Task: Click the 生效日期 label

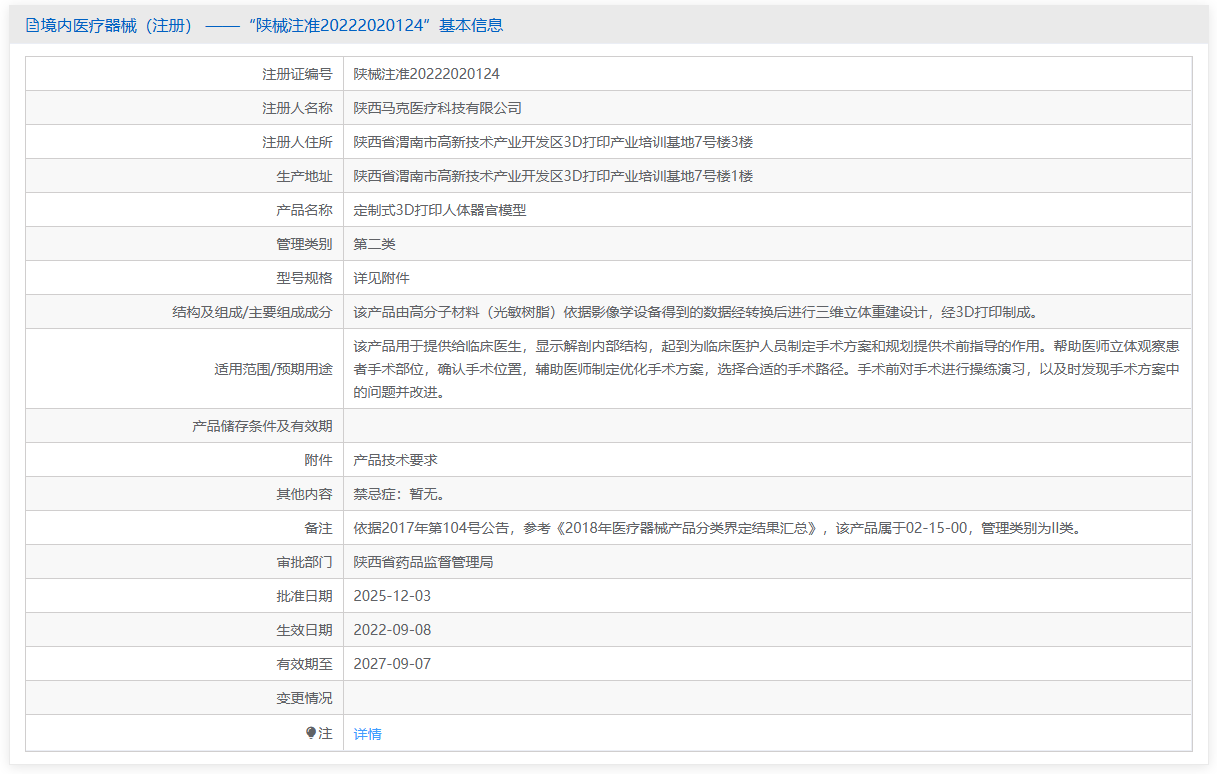Action: click(x=304, y=630)
